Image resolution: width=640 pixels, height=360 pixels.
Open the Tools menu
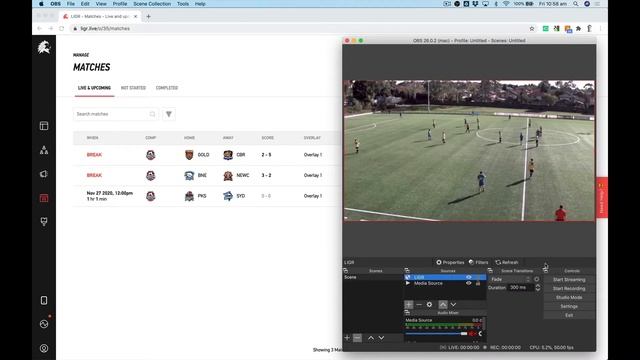(183, 4)
